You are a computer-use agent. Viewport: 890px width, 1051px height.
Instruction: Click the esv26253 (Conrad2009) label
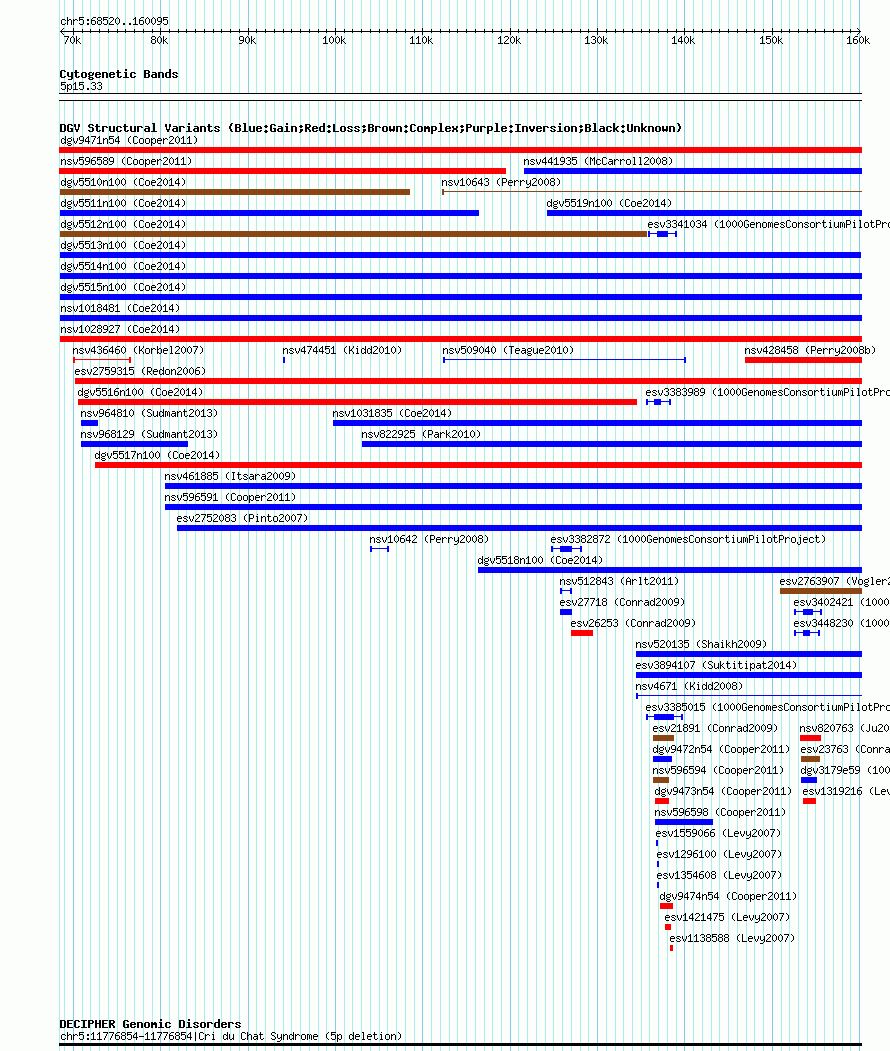tap(633, 623)
